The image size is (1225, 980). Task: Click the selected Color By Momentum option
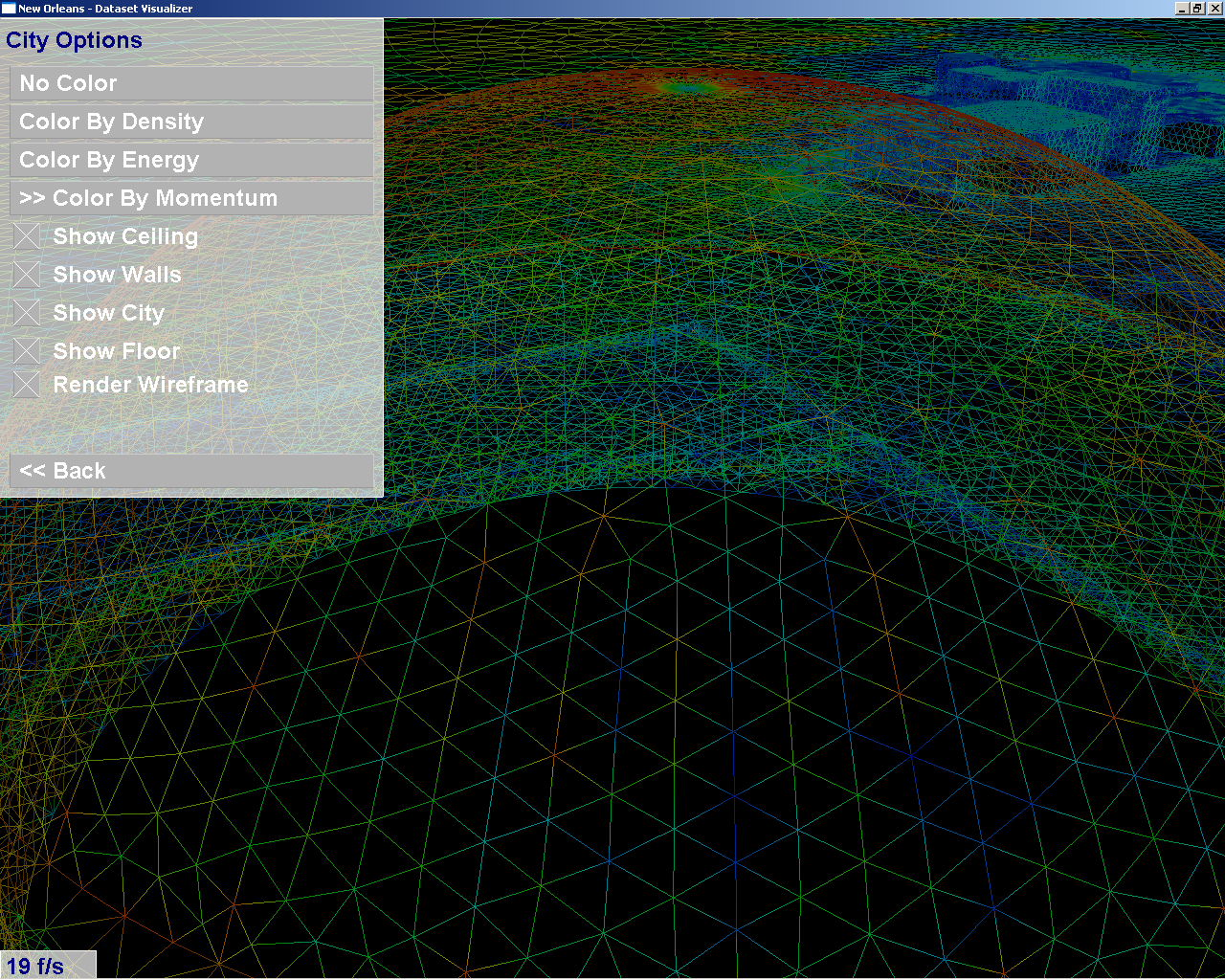(191, 198)
